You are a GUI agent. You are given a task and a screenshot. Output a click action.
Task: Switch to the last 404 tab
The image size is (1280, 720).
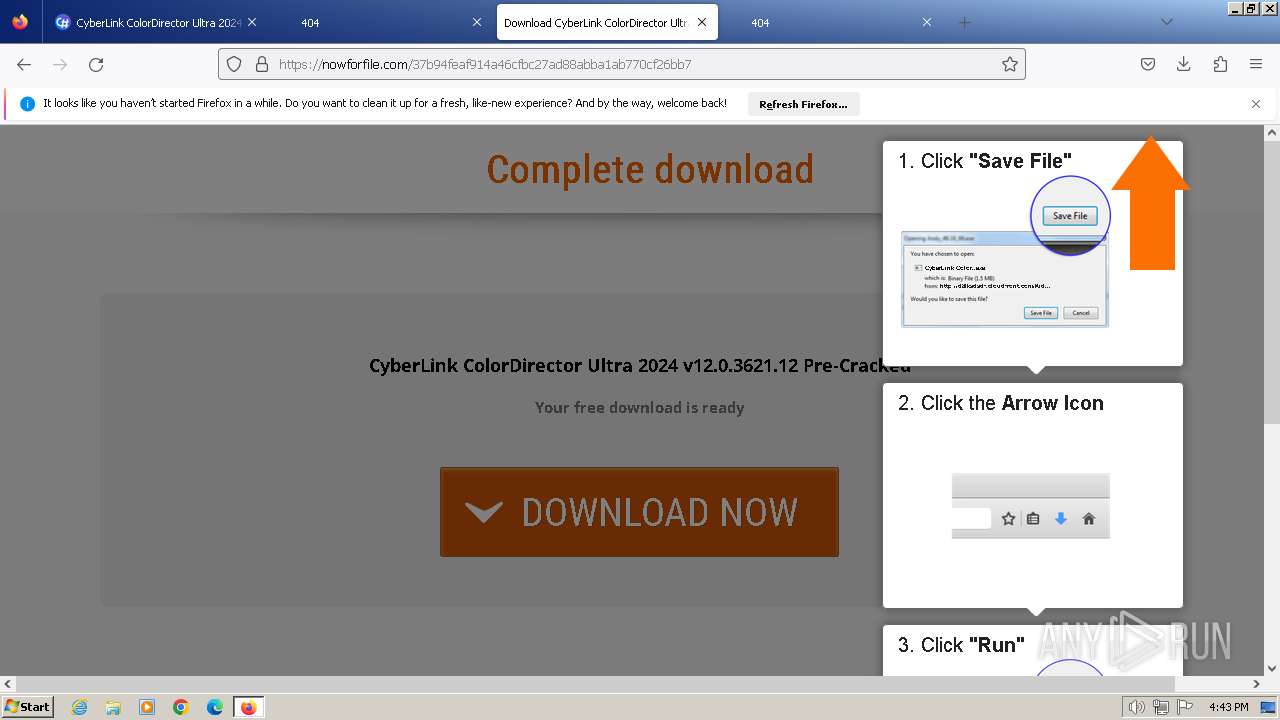(x=831, y=22)
